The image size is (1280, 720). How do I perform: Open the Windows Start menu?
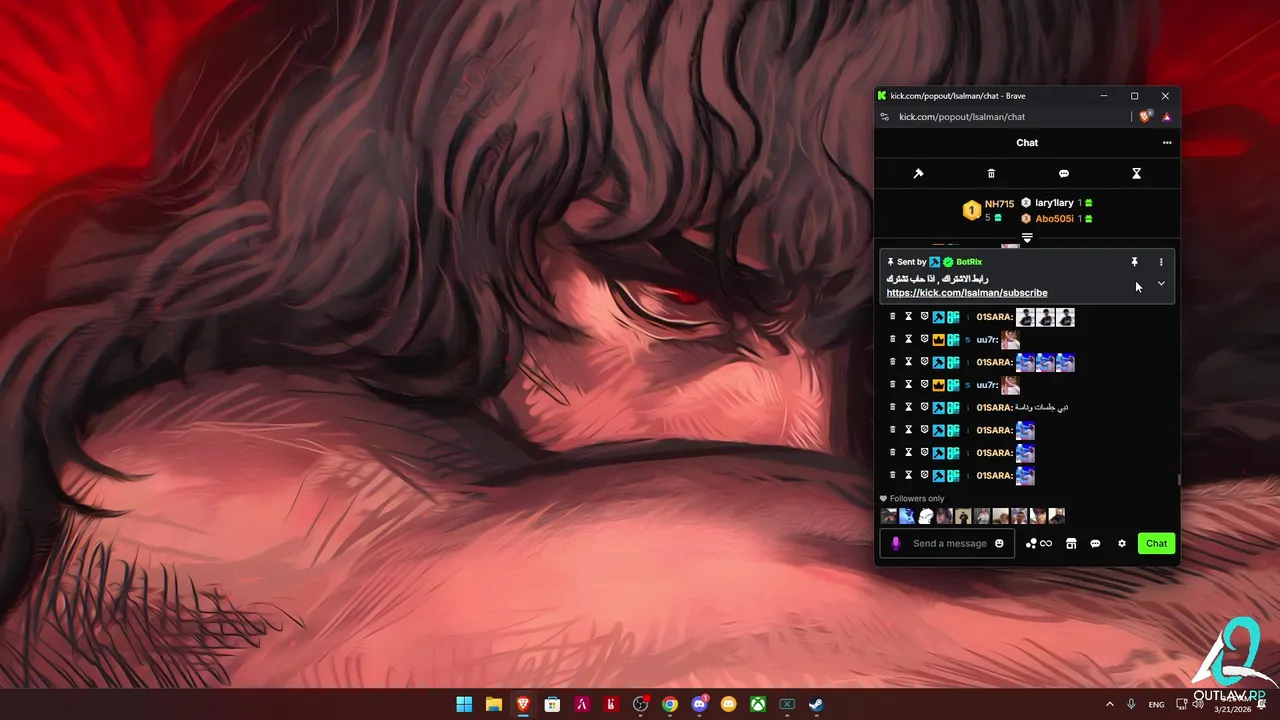464,704
